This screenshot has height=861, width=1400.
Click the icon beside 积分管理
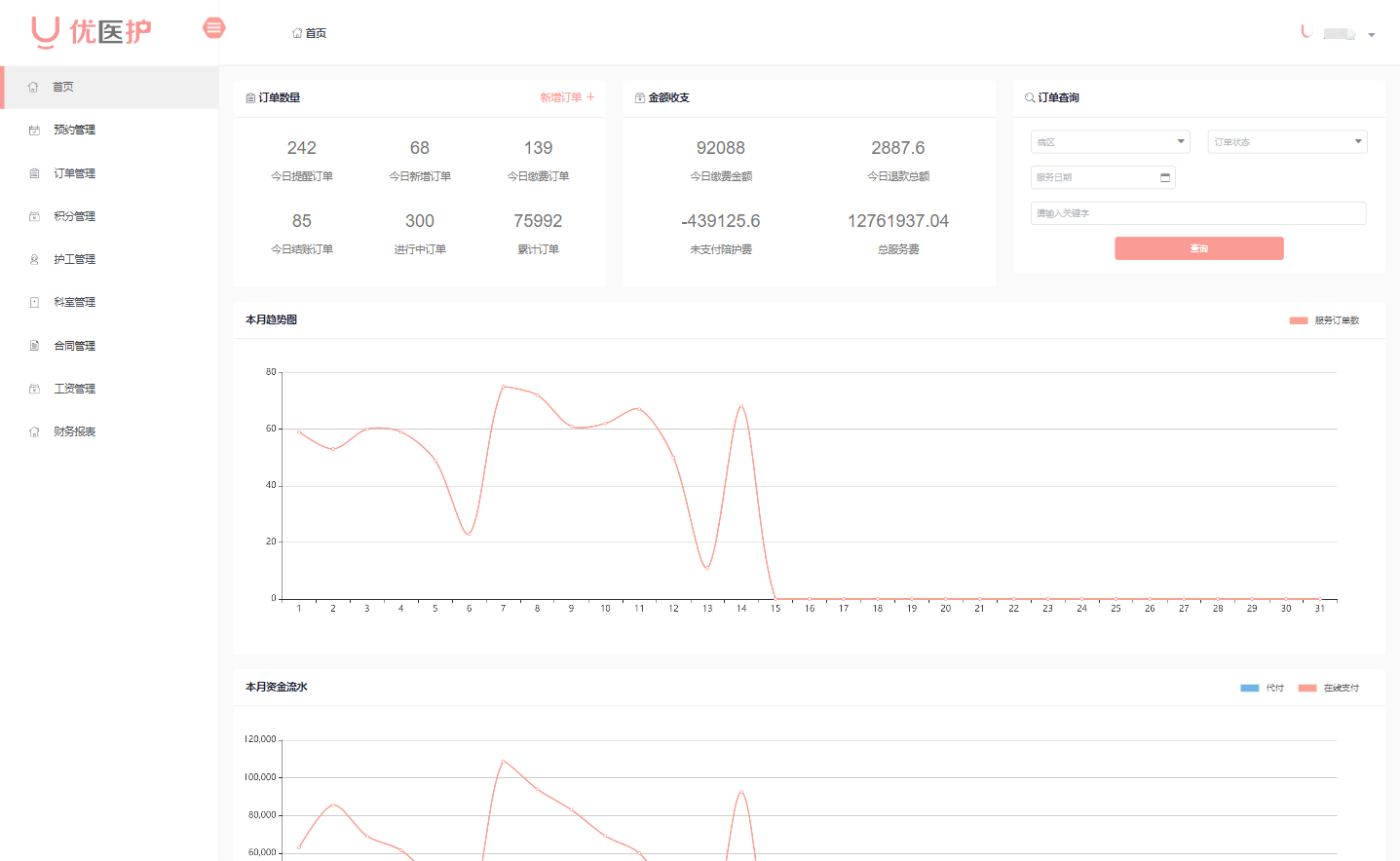click(34, 216)
